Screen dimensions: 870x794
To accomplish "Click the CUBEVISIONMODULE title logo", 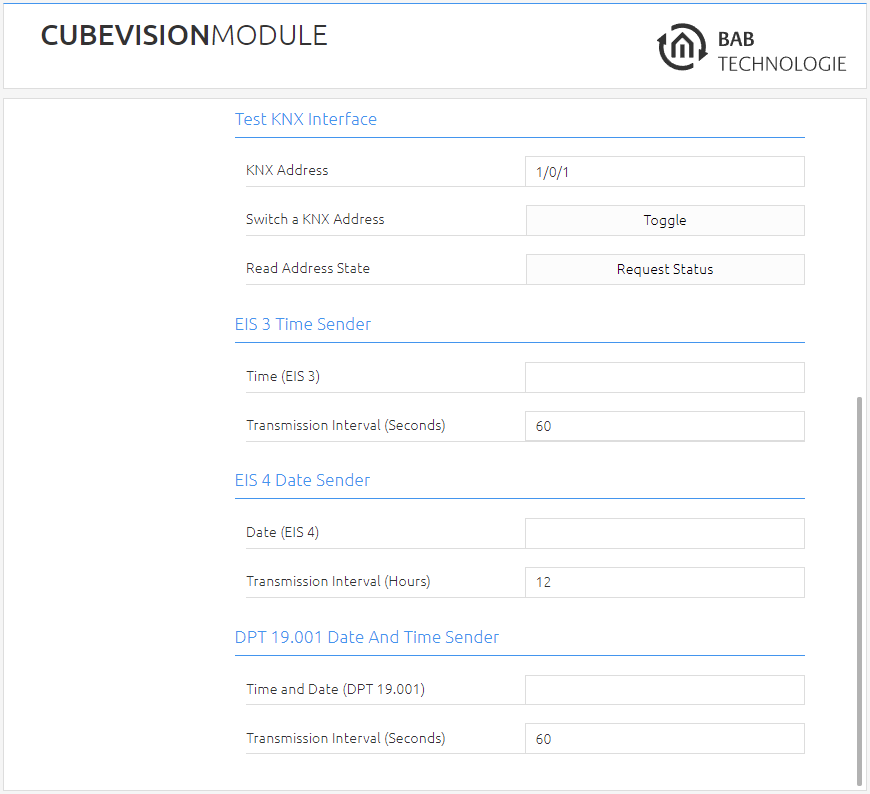I will (x=184, y=36).
